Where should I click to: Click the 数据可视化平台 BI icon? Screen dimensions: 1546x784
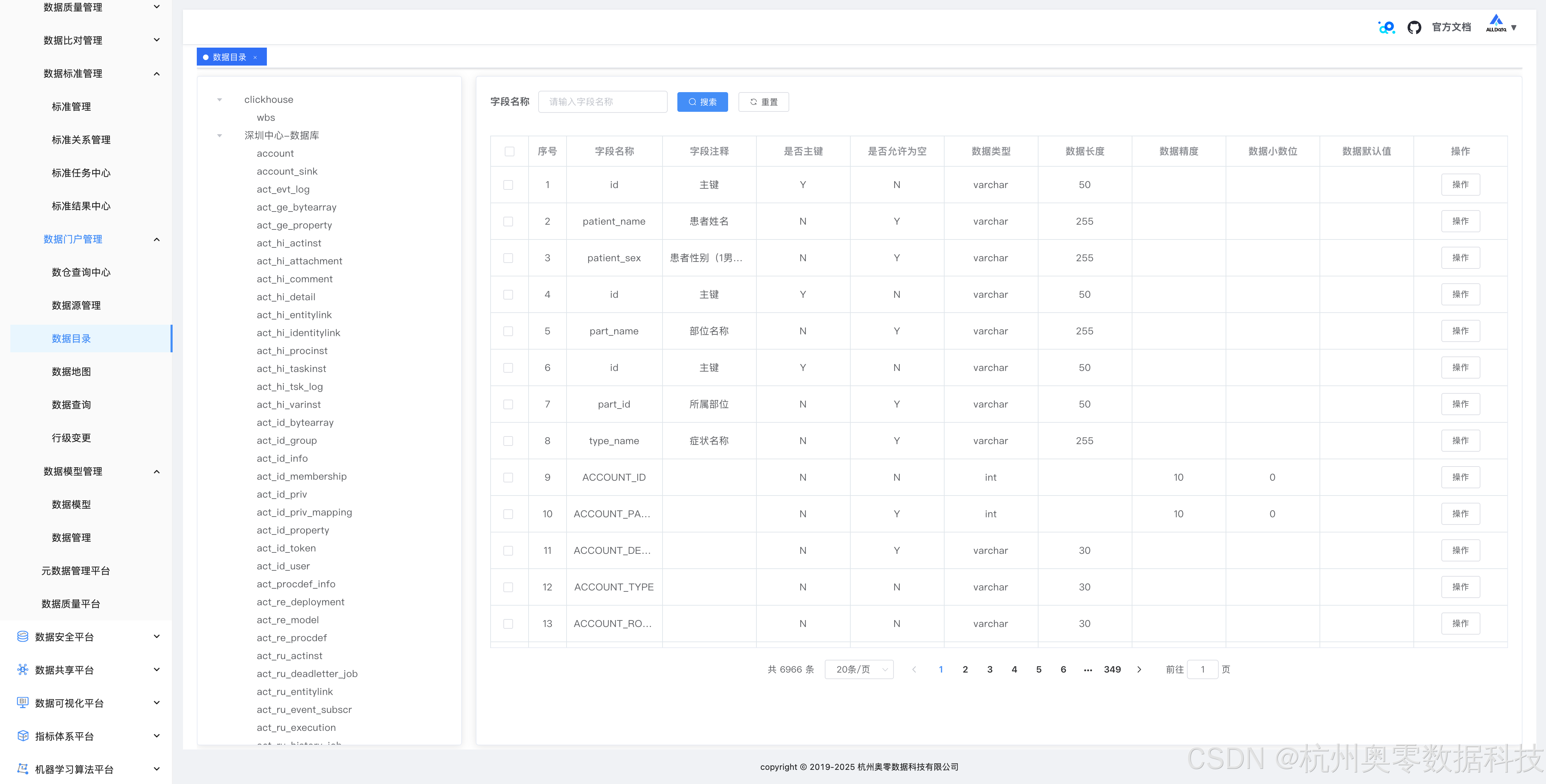click(23, 703)
